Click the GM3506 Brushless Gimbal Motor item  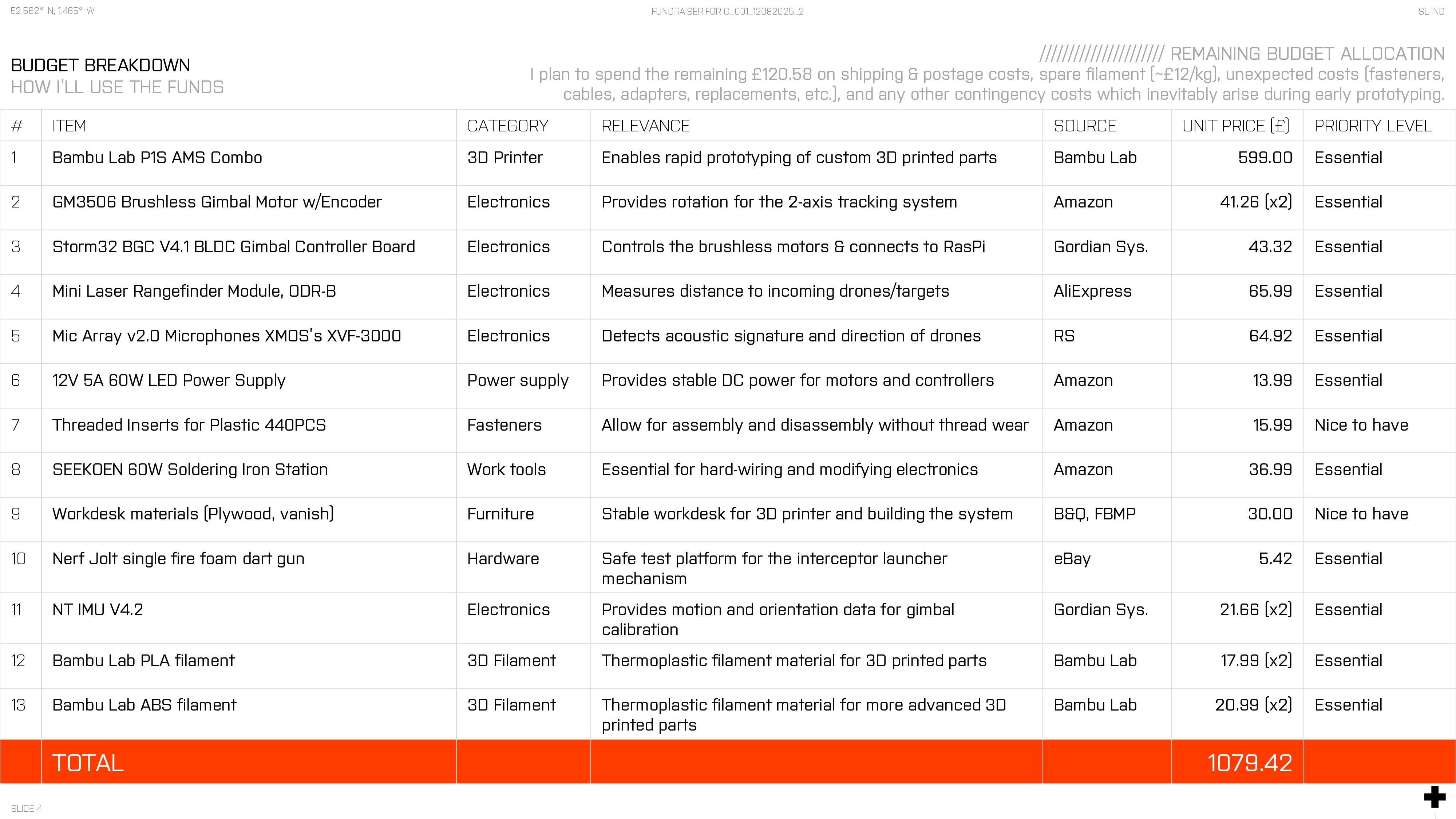tap(217, 202)
